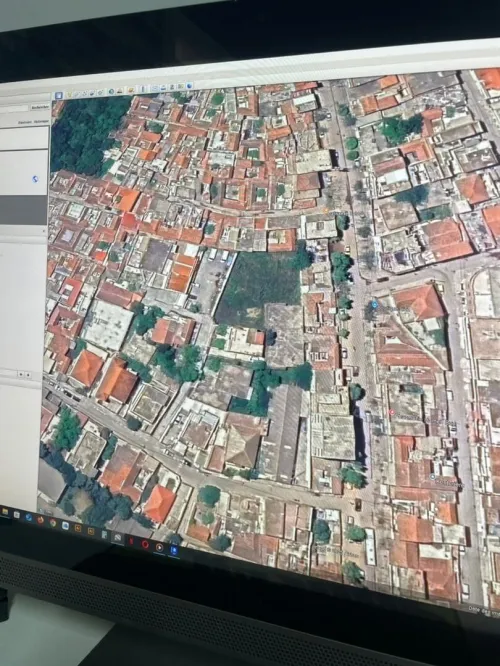
Task: Select the Add Polygon tool
Action: [76, 94]
